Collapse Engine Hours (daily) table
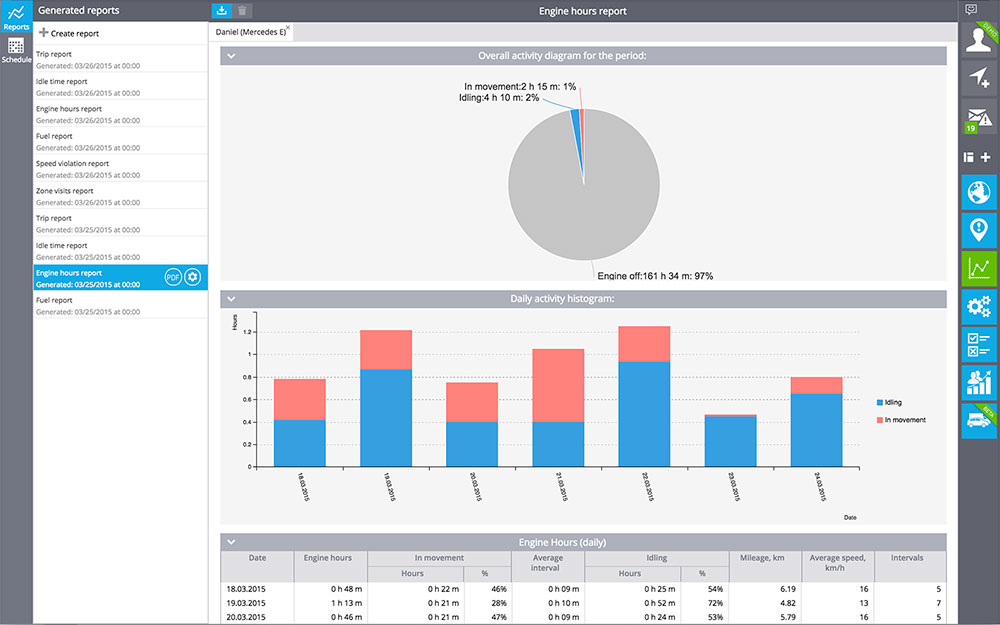Image resolution: width=1000 pixels, height=625 pixels. click(231, 542)
